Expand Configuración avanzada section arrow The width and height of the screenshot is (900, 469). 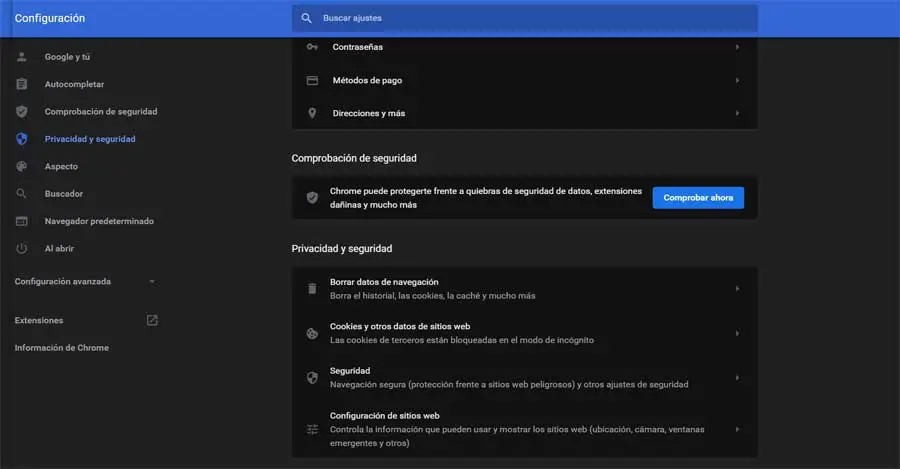point(152,282)
